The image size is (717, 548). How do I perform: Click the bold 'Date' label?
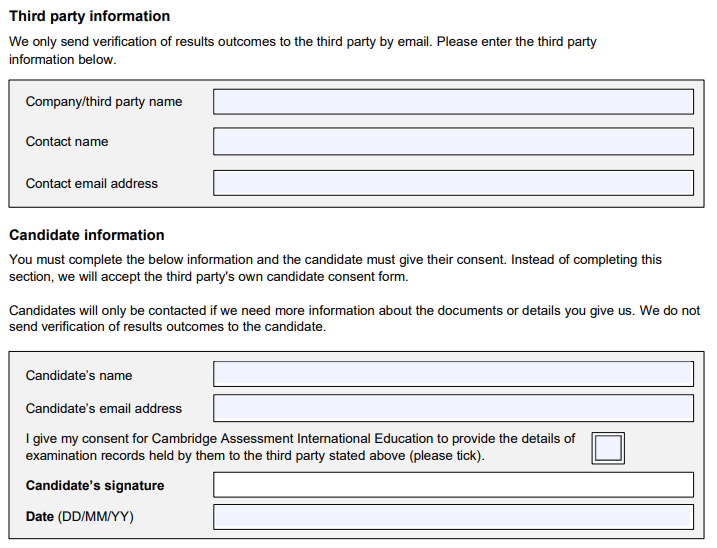pyautogui.click(x=40, y=516)
